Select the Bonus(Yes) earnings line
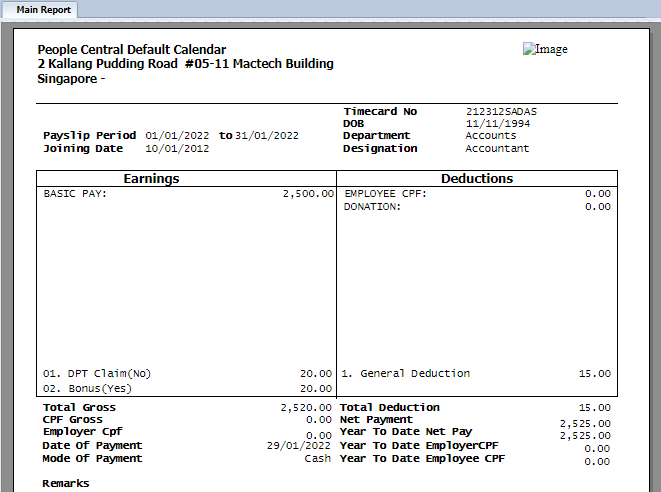The image size is (661, 492). pos(87,388)
